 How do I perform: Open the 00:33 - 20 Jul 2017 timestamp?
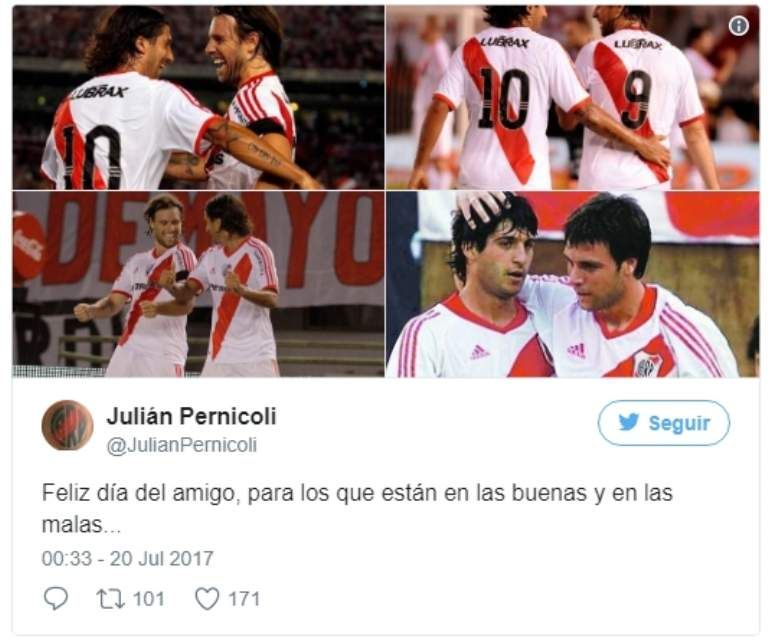click(128, 558)
